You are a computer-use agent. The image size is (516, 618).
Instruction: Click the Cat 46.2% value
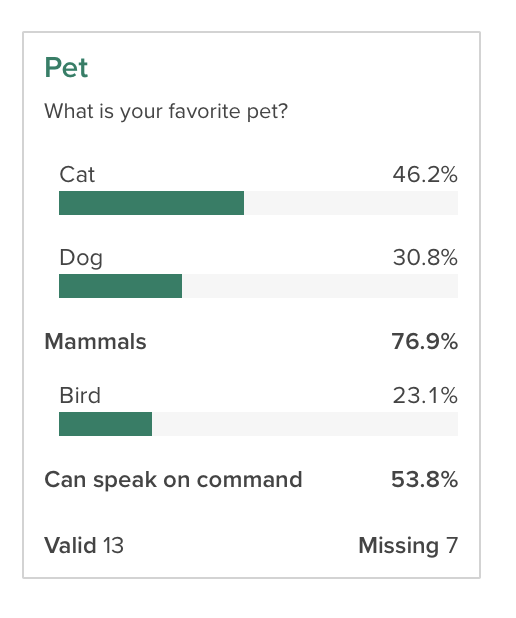tap(425, 174)
